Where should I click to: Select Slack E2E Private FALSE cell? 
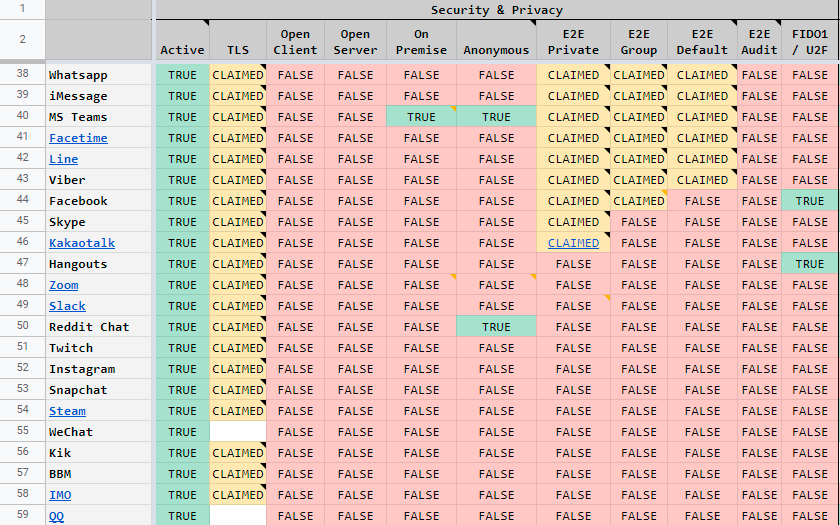(573, 306)
